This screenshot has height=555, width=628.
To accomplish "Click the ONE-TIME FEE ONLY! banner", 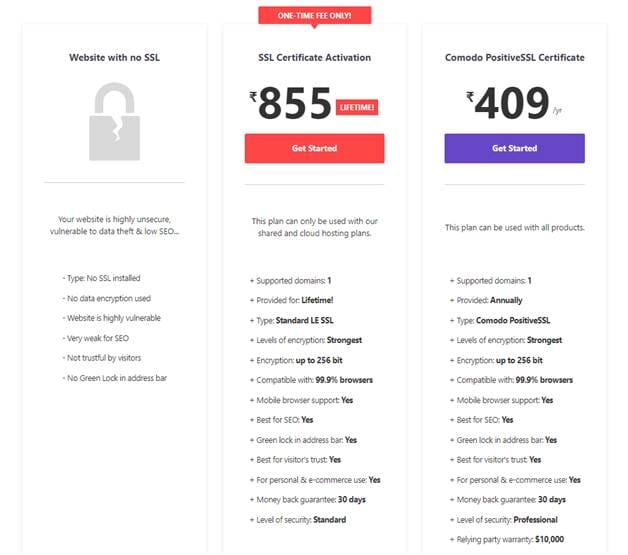I will click(315, 16).
